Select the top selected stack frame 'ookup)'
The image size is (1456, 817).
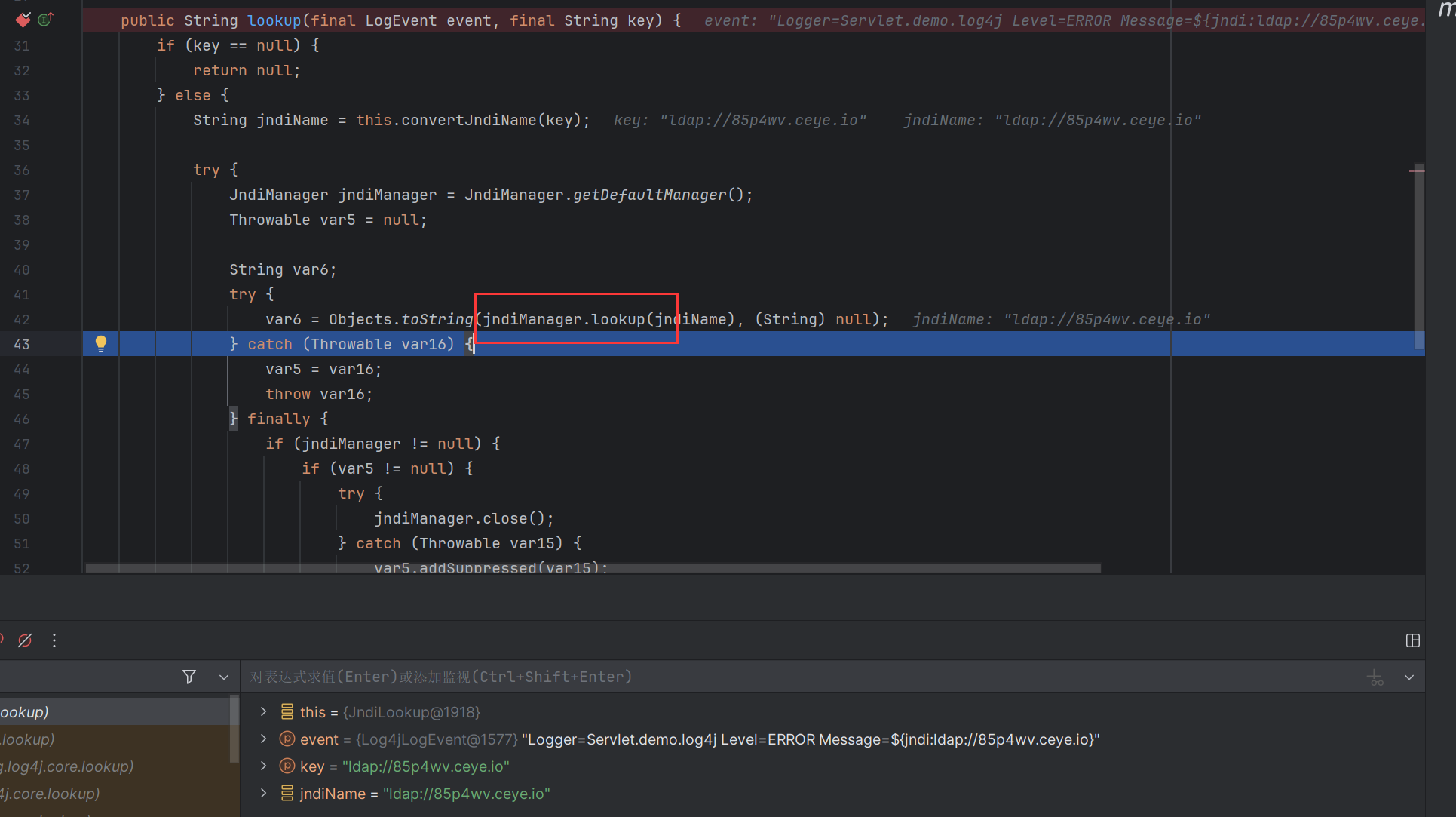point(115,711)
